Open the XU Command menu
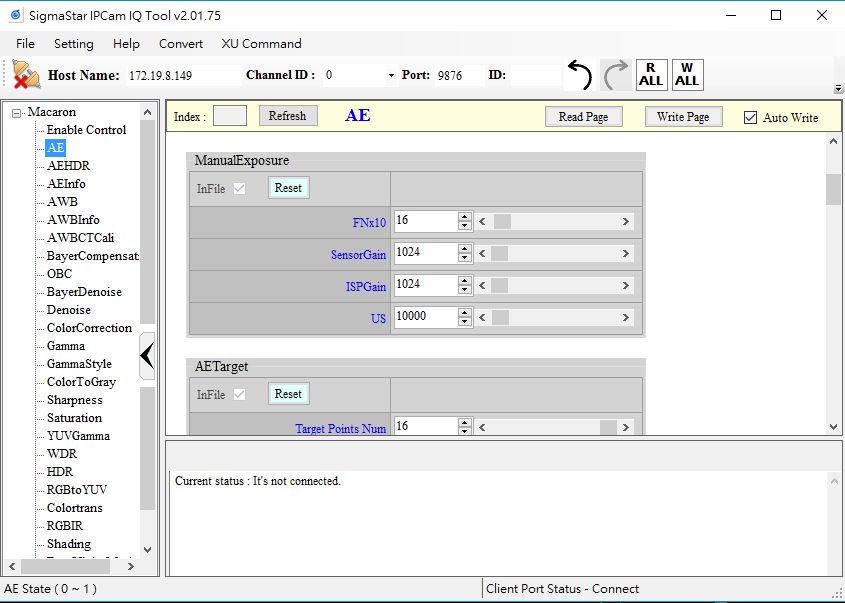The image size is (845, 603). pyautogui.click(x=261, y=44)
